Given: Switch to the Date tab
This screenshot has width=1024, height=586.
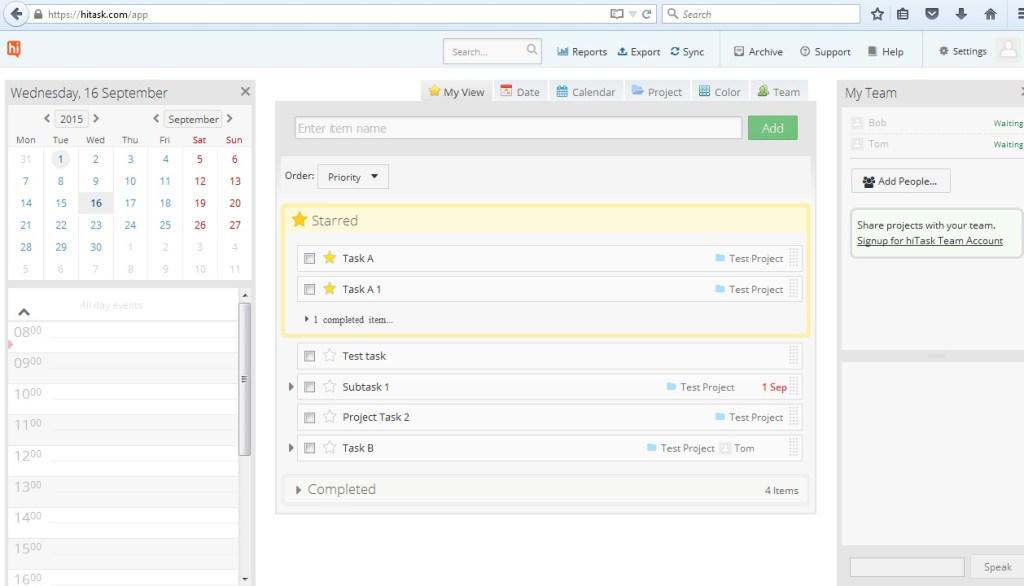Looking at the screenshot, I should 520,91.
